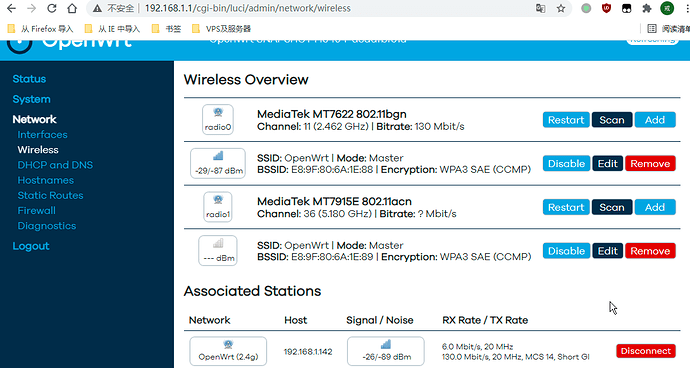The image size is (690, 368).
Task: Click the OpenWrt (2.4g) network badge
Action: click(228, 351)
